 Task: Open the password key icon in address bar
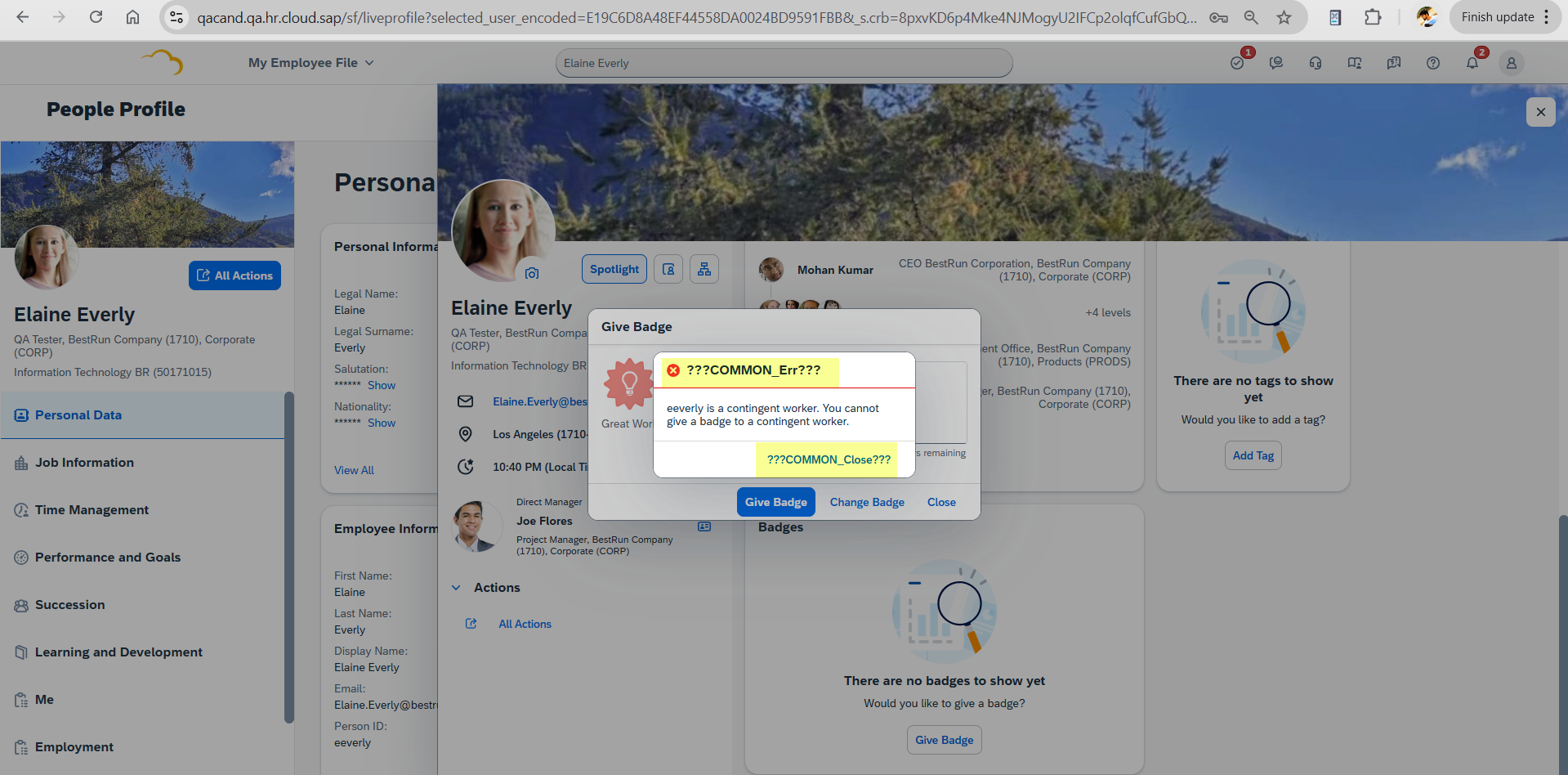click(1218, 17)
